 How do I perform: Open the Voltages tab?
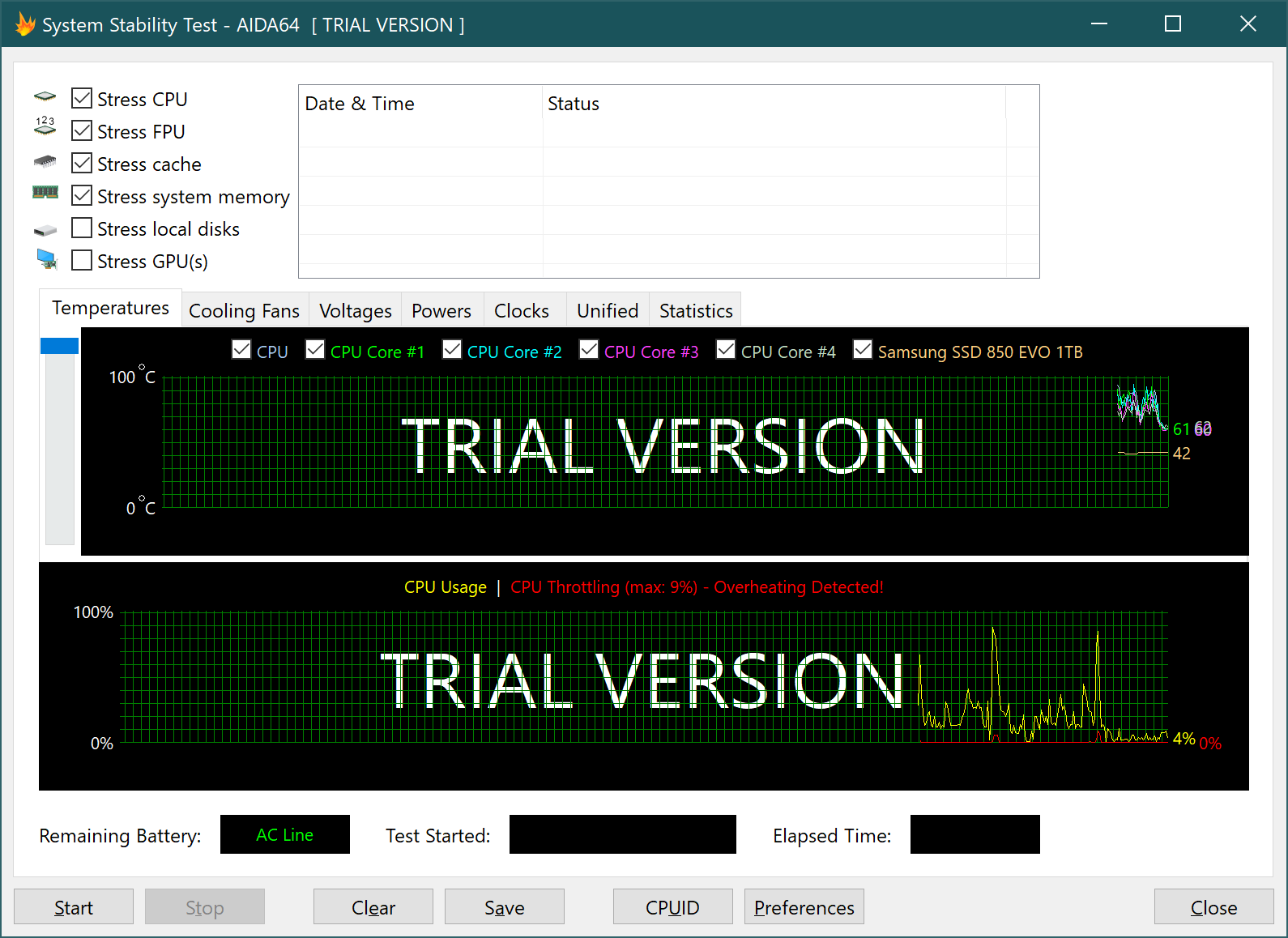[x=355, y=311]
